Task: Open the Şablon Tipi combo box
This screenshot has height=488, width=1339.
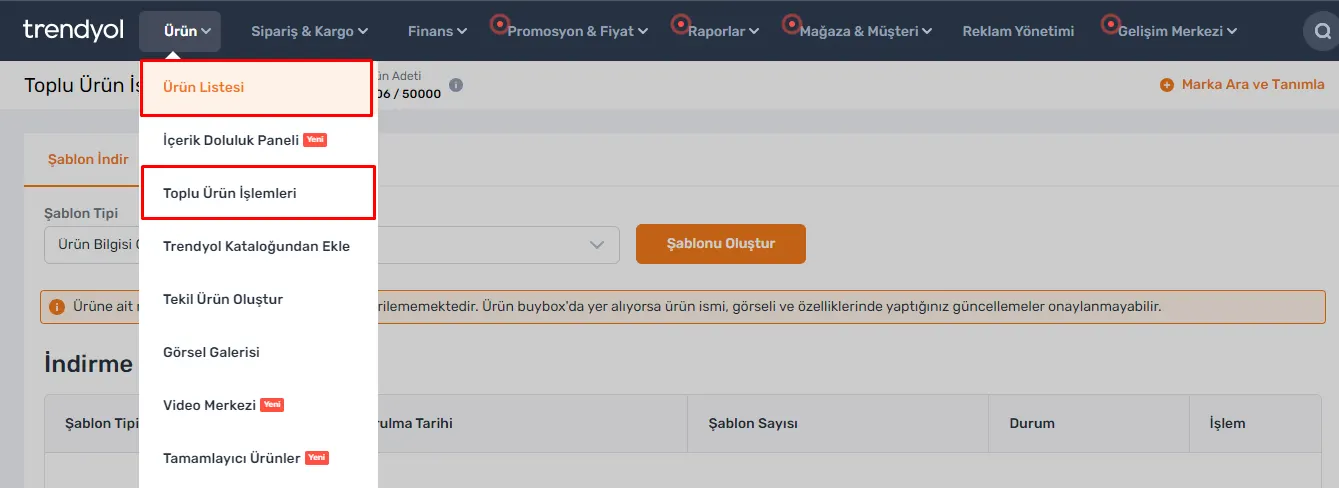Action: point(332,245)
